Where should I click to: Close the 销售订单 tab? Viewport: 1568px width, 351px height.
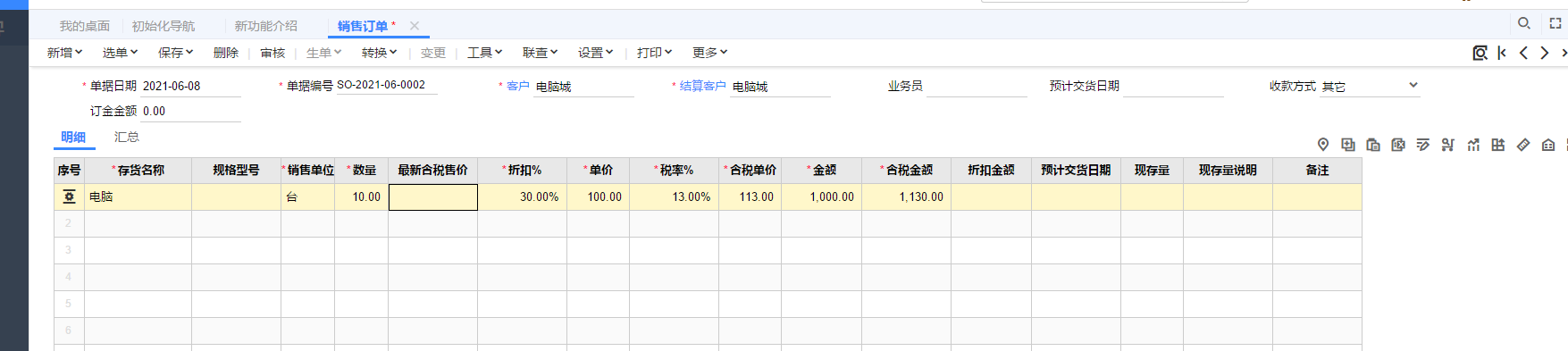pyautogui.click(x=415, y=26)
